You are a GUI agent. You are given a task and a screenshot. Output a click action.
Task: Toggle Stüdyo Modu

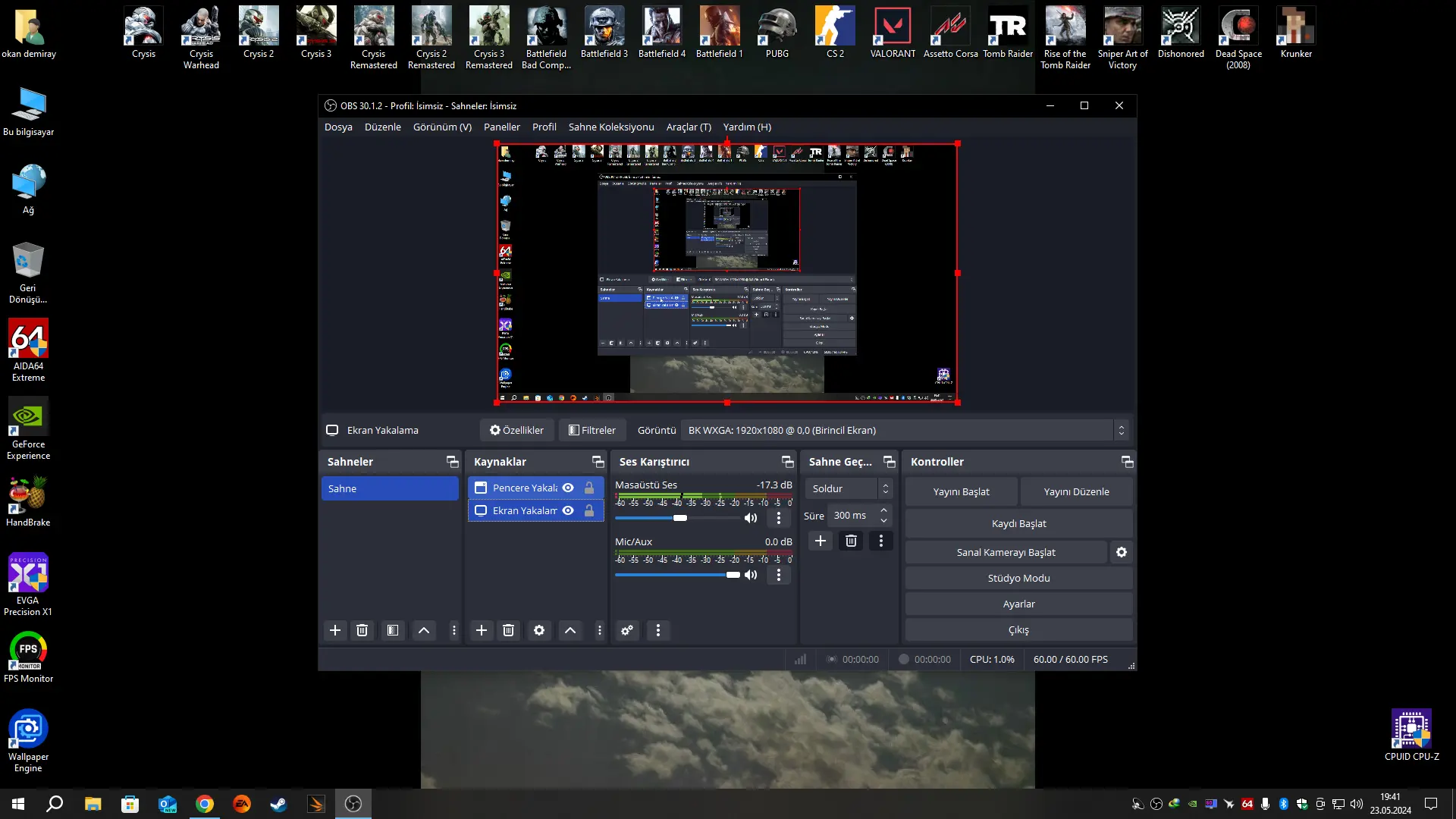click(1018, 578)
